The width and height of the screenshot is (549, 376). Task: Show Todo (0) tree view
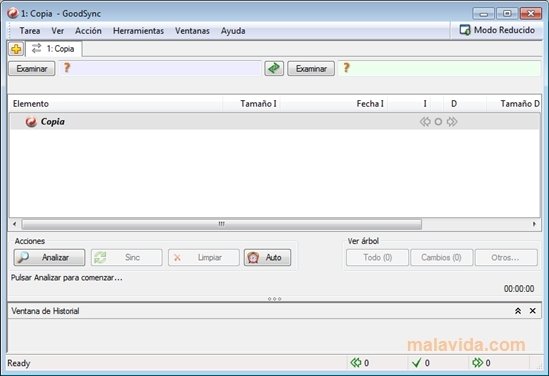click(x=377, y=257)
